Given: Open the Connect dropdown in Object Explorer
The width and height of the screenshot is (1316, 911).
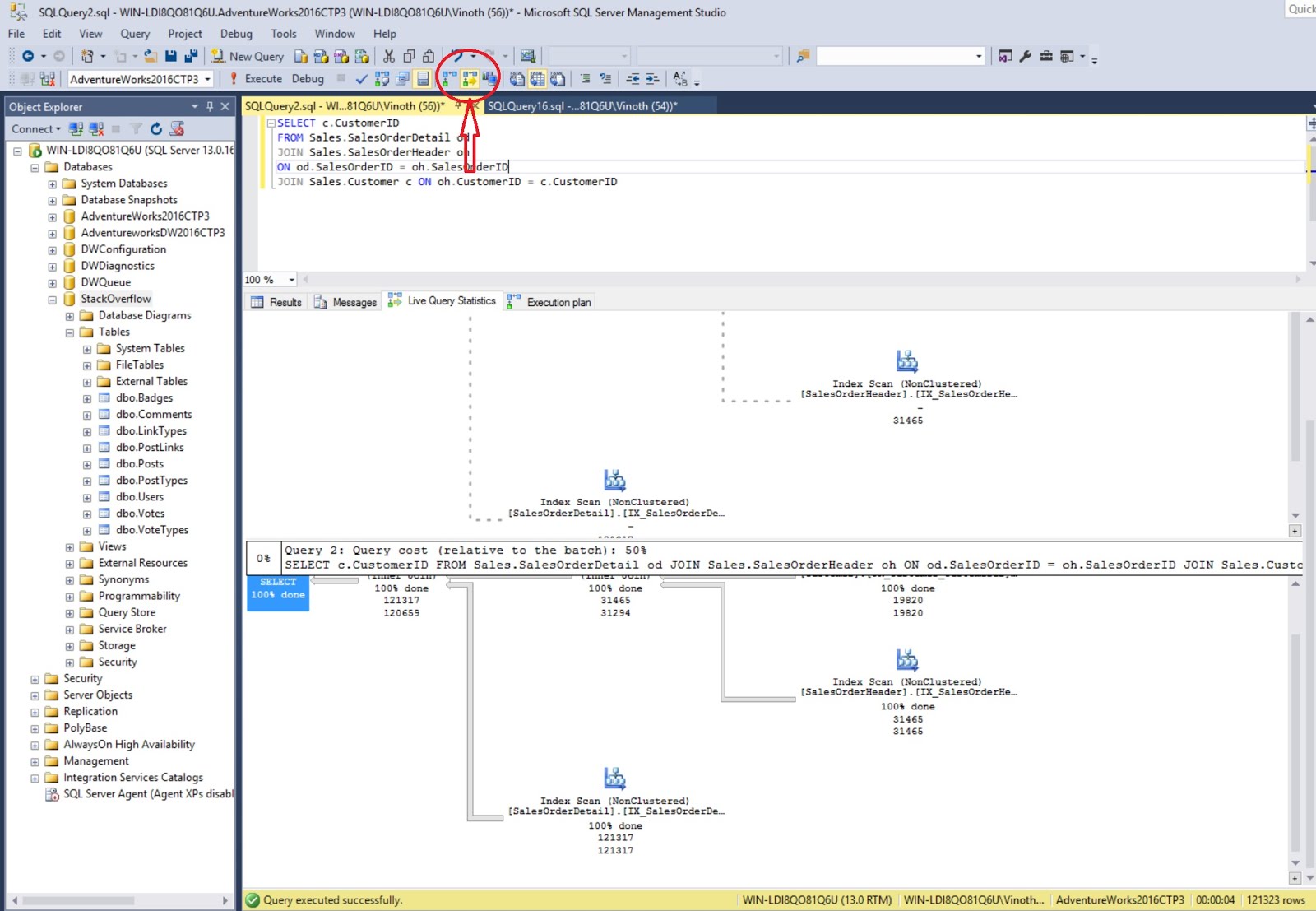Looking at the screenshot, I should (x=36, y=128).
